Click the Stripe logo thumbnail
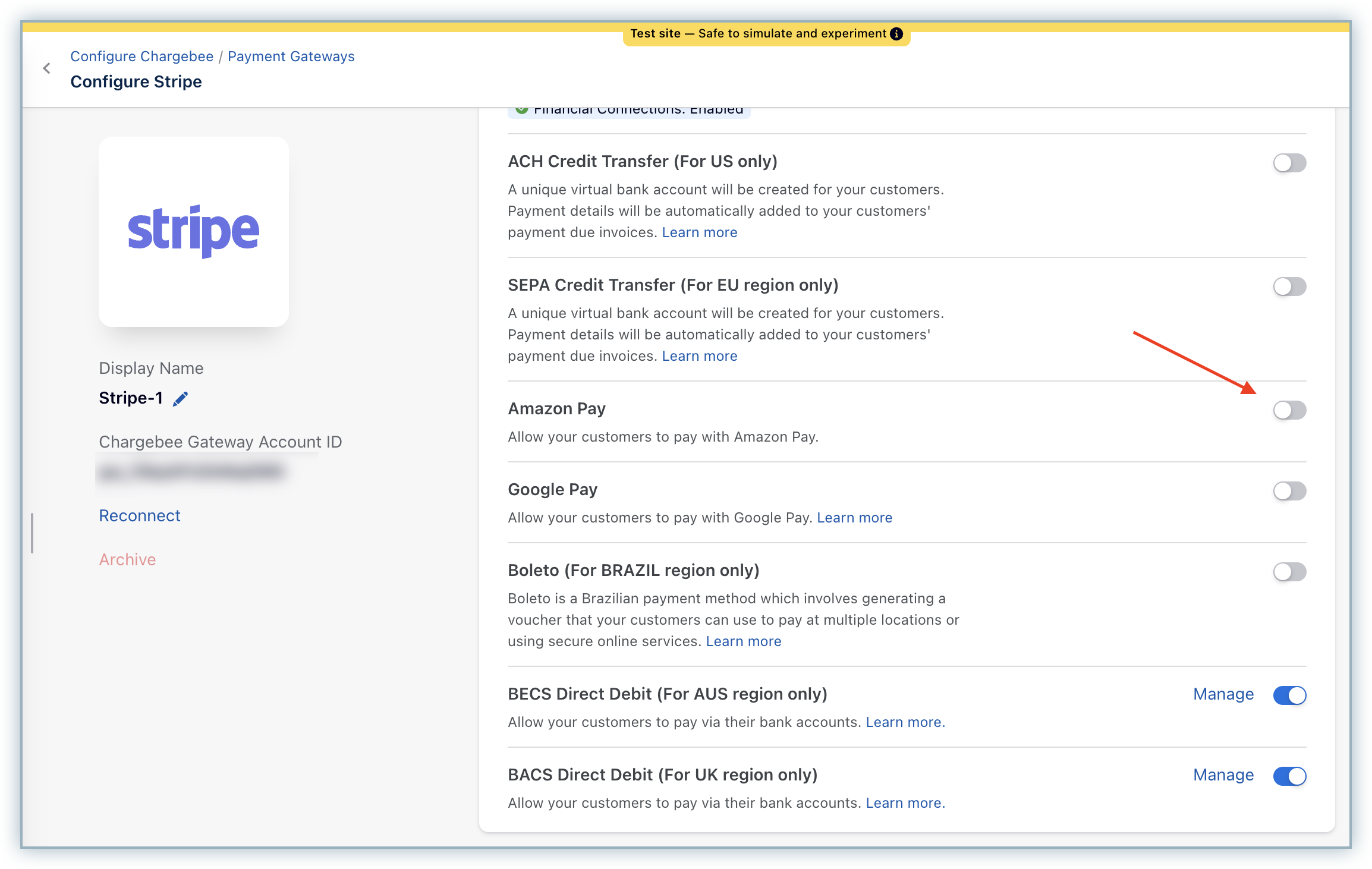 point(194,231)
